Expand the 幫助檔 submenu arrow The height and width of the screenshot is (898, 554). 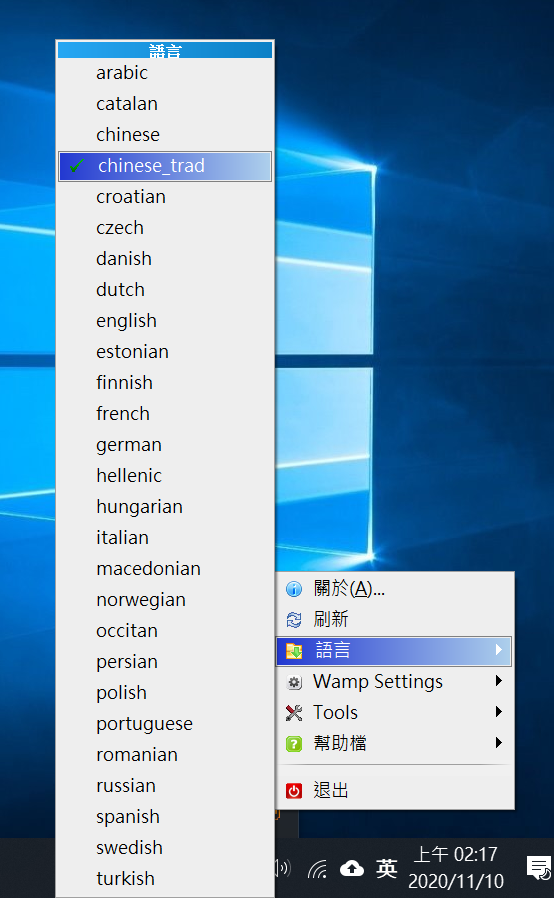498,743
